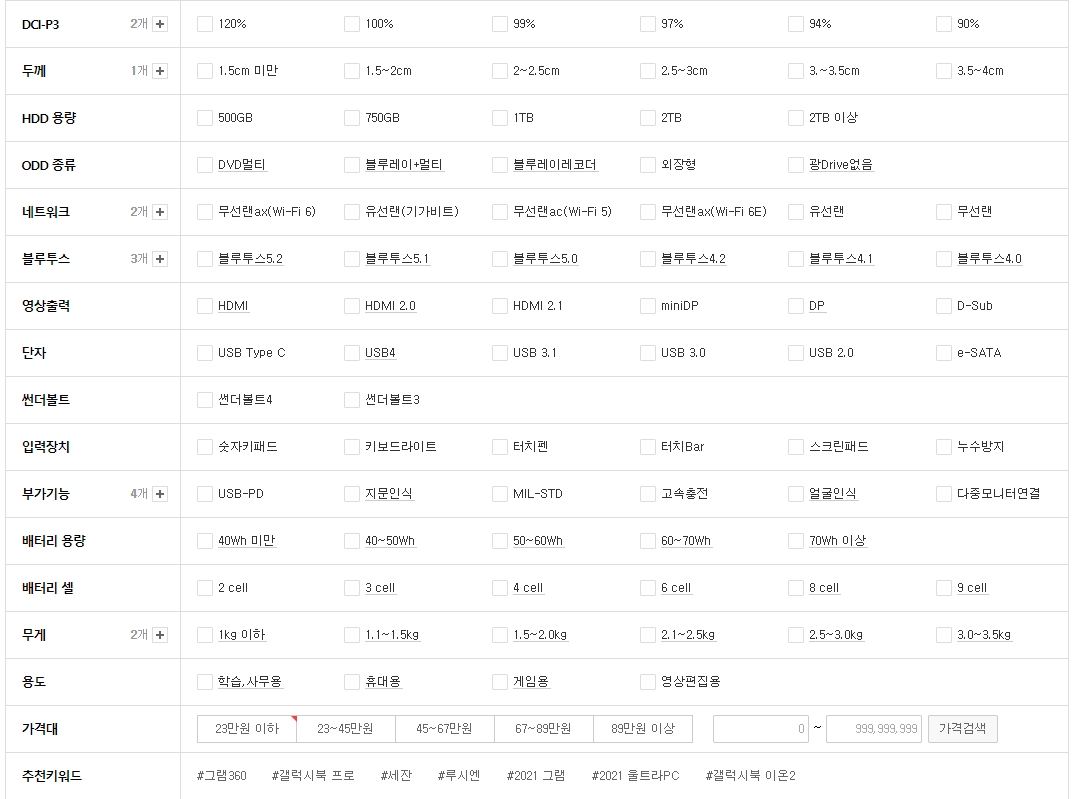
Task: Check the 2TB 이상 HDD option
Action: pyautogui.click(x=796, y=118)
